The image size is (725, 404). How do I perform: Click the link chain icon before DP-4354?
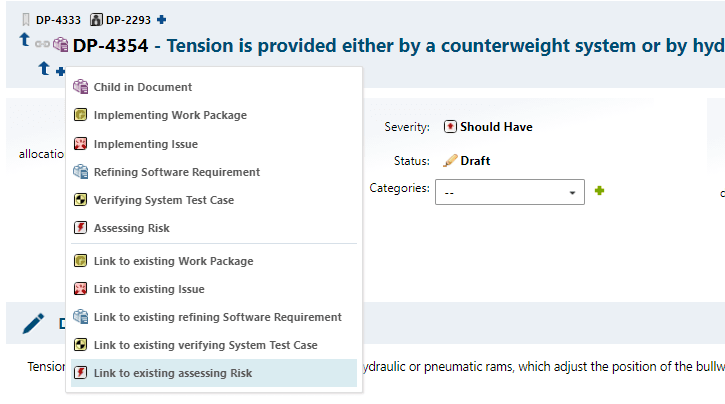point(42,44)
